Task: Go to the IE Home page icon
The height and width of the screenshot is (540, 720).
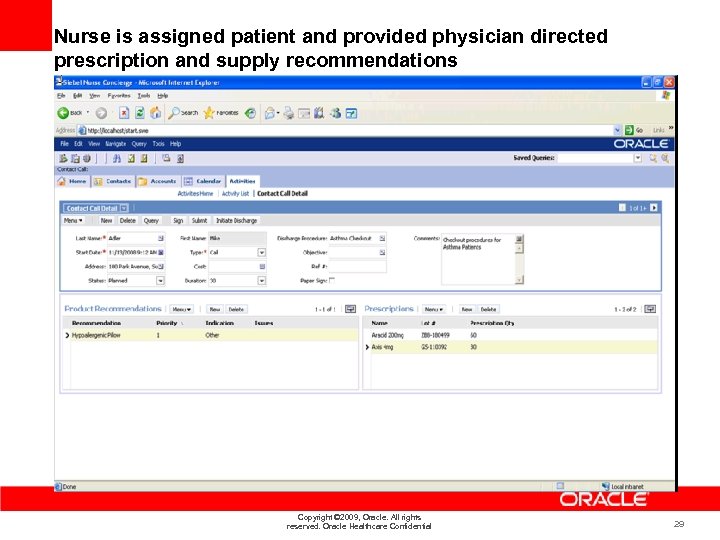Action: tap(156, 113)
